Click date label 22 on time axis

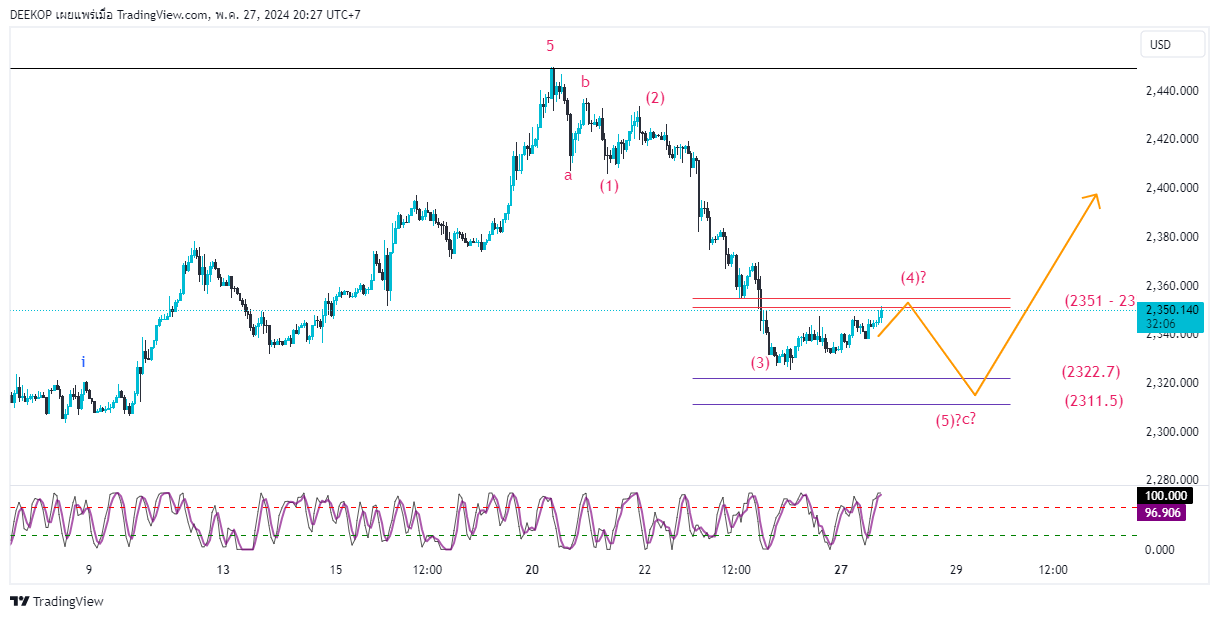point(644,570)
